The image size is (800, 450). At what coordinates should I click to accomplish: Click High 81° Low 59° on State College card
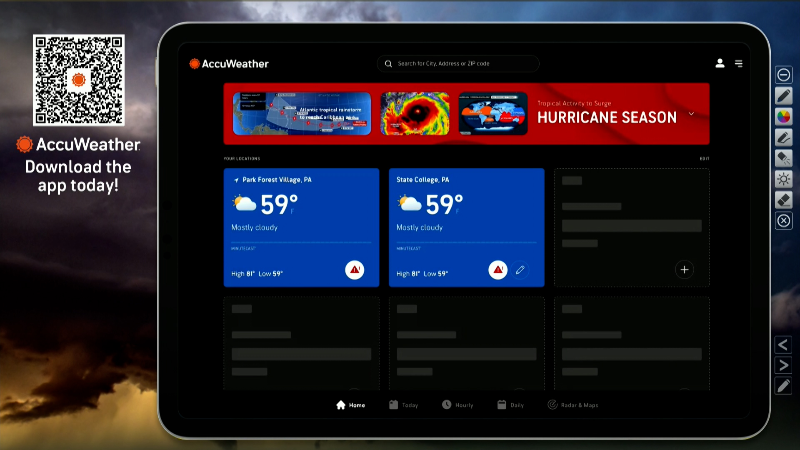(x=422, y=274)
